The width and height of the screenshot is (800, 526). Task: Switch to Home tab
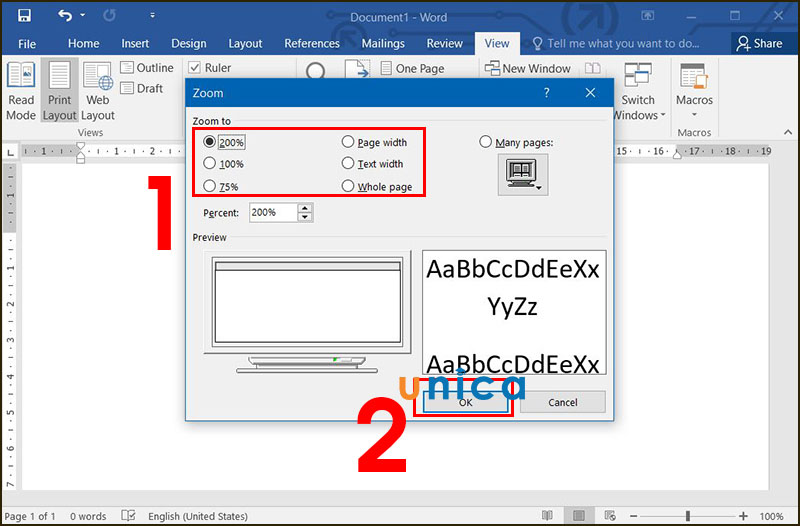84,44
